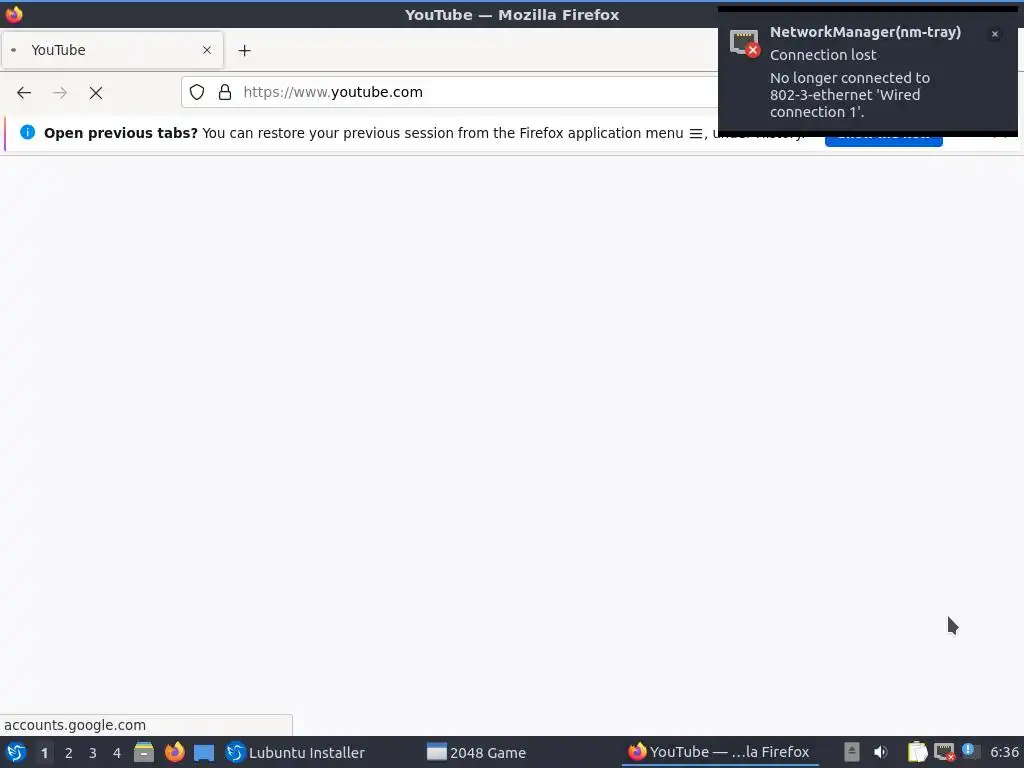Dismiss the NetworkManager notification

(995, 34)
